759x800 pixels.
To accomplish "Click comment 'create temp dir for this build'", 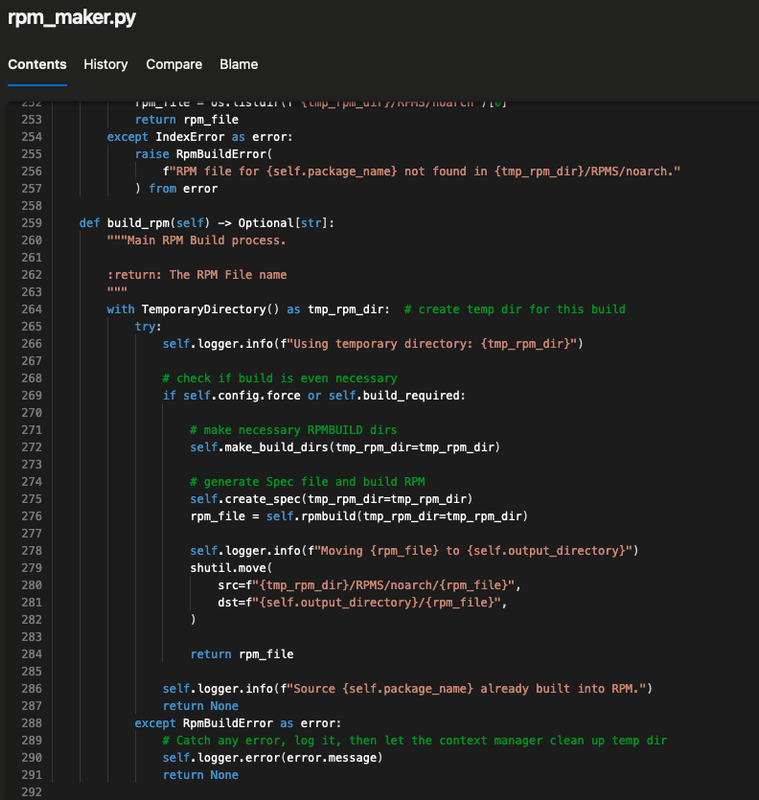I will coord(515,309).
